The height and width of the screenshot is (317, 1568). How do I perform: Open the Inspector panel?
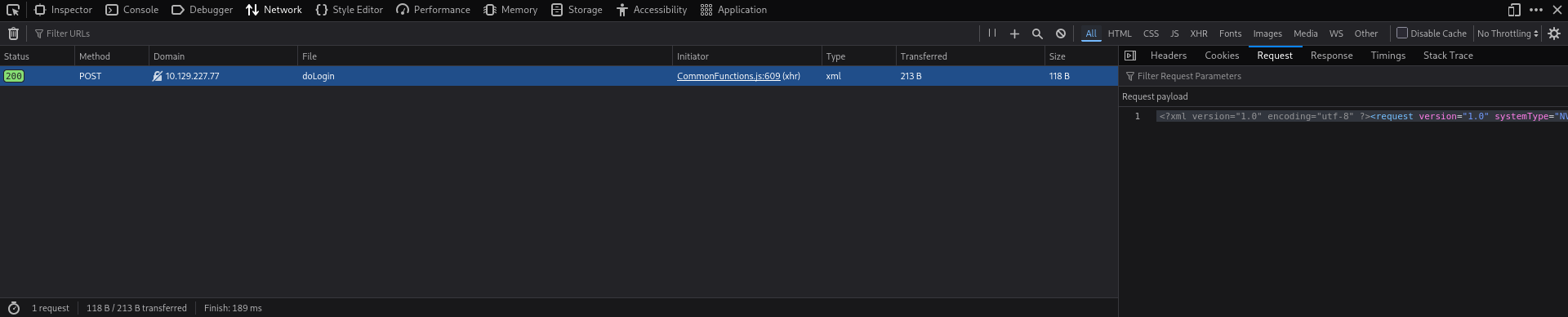(63, 10)
